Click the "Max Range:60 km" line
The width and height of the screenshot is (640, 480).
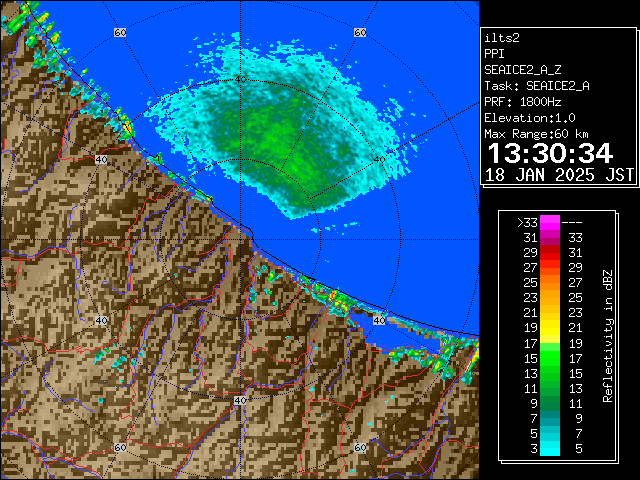tap(536, 134)
